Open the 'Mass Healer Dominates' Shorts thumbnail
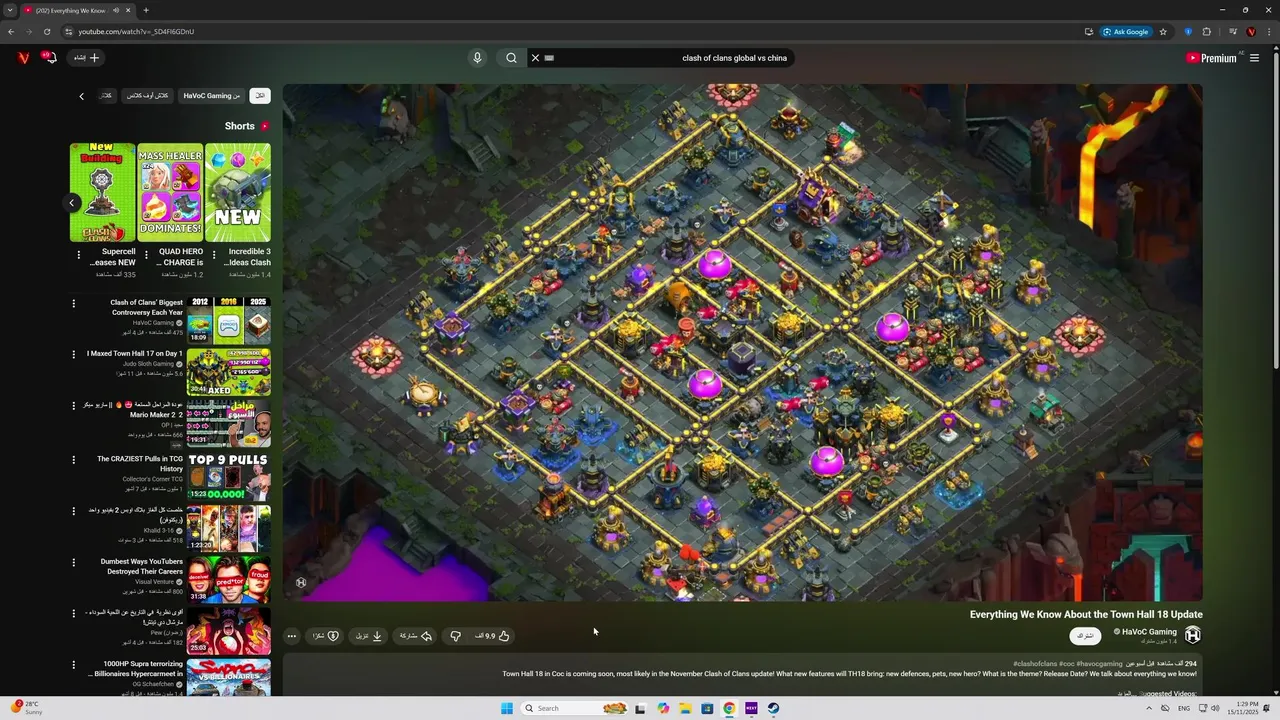The image size is (1280, 720). [170, 192]
